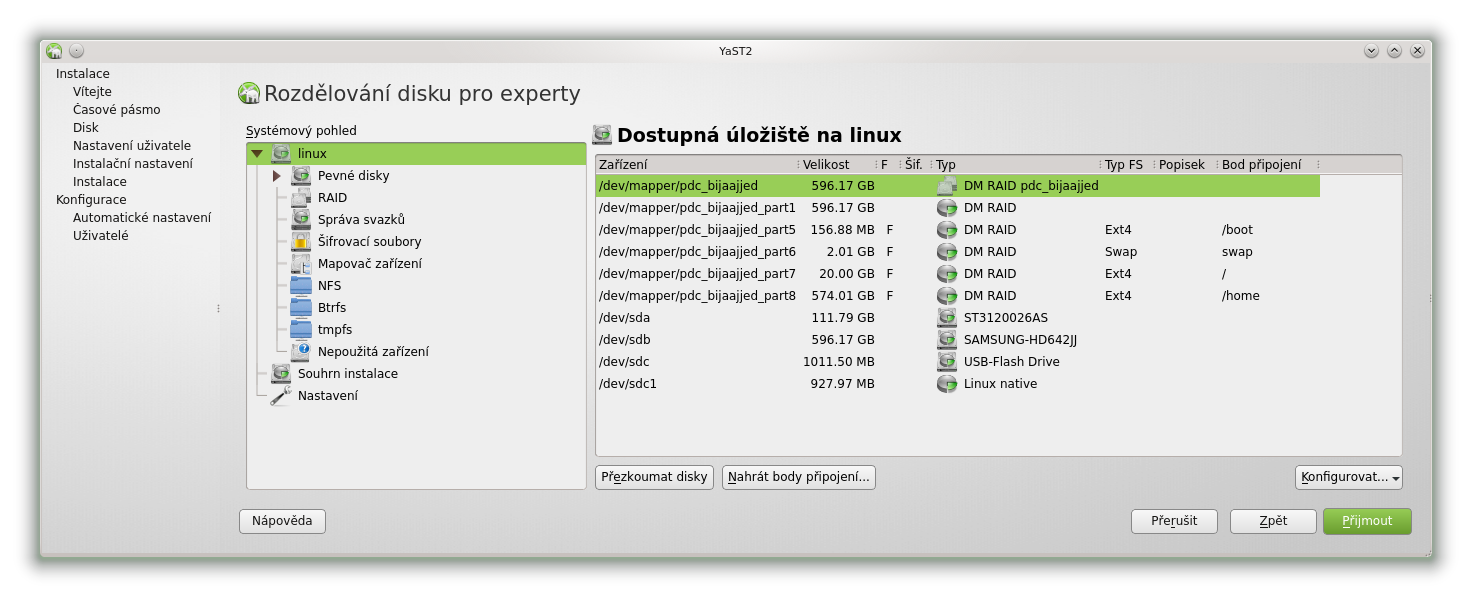
Task: Click the YaST icon beside page title
Action: 248,93
